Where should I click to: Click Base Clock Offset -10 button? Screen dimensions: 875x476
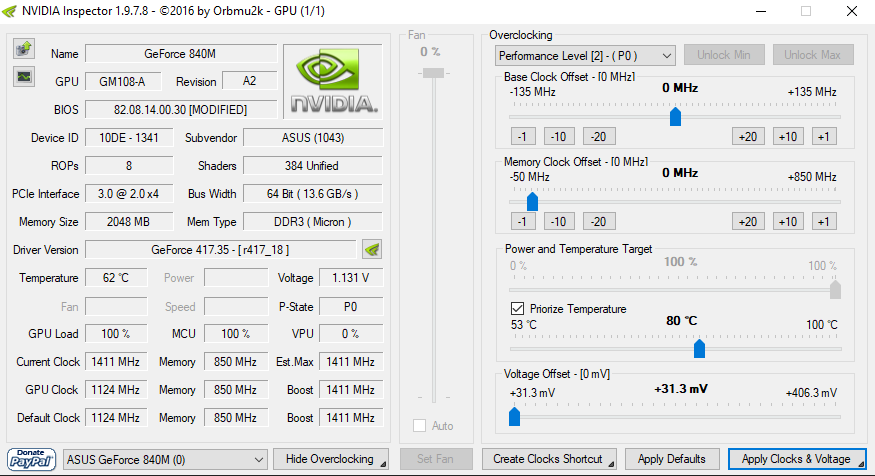click(559, 137)
